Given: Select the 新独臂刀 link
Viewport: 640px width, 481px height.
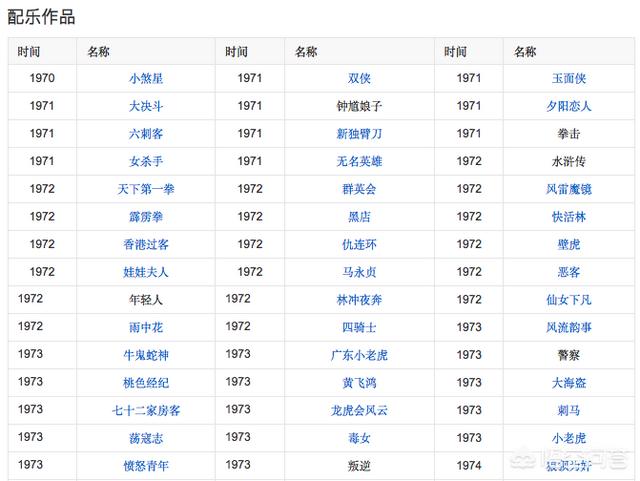Looking at the screenshot, I should click(359, 134).
